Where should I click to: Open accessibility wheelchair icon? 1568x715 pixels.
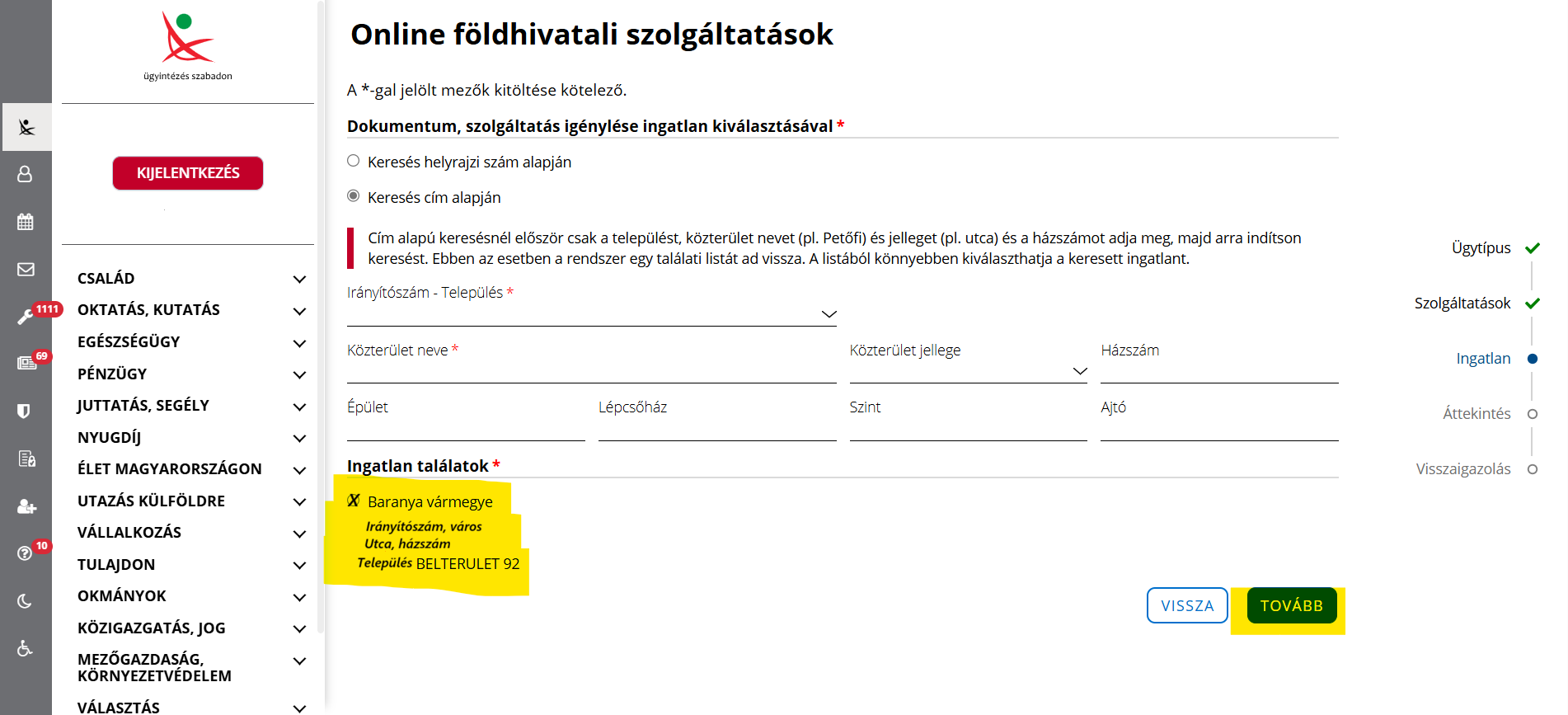coord(26,648)
